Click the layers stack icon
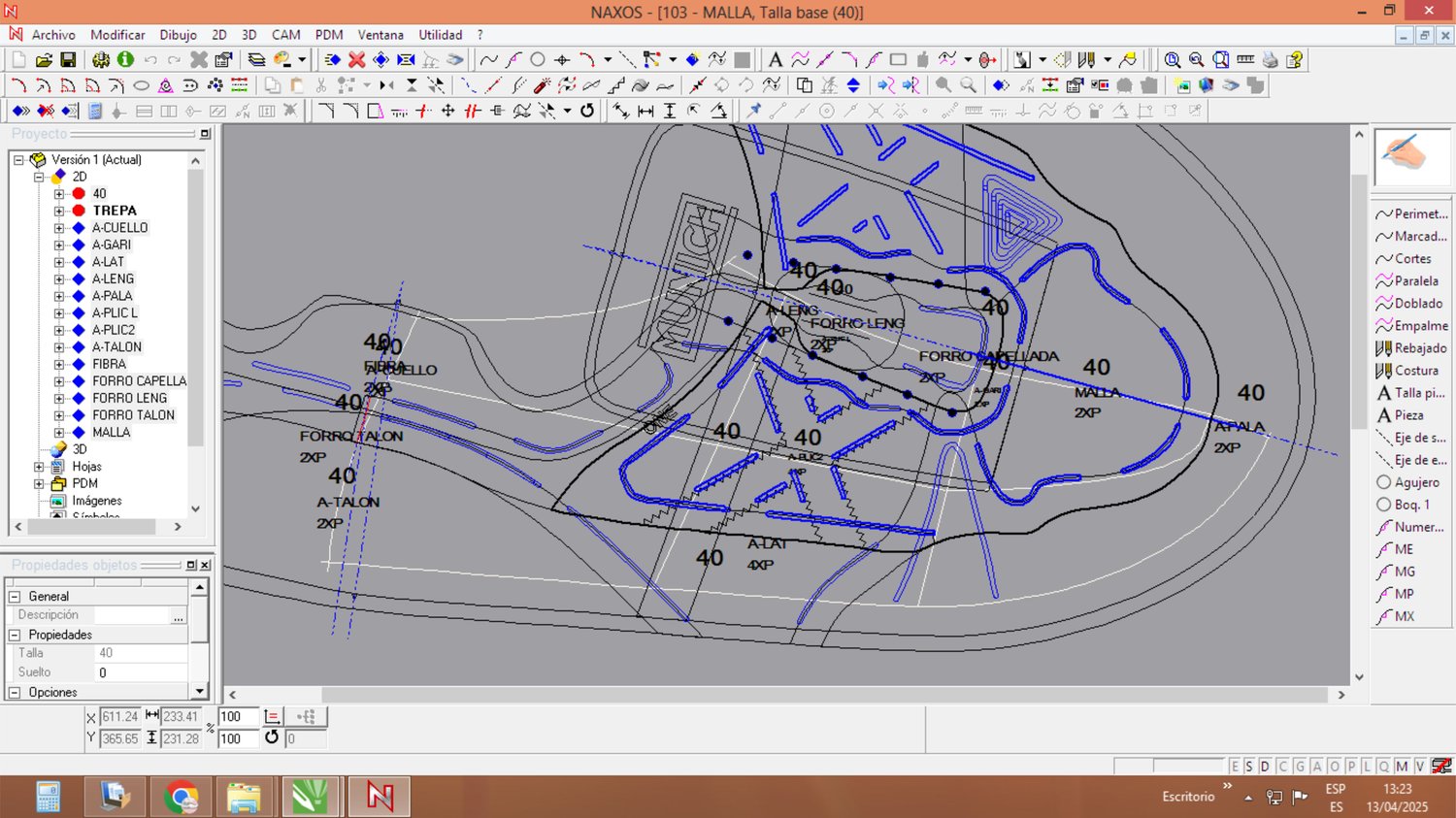 click(x=256, y=60)
